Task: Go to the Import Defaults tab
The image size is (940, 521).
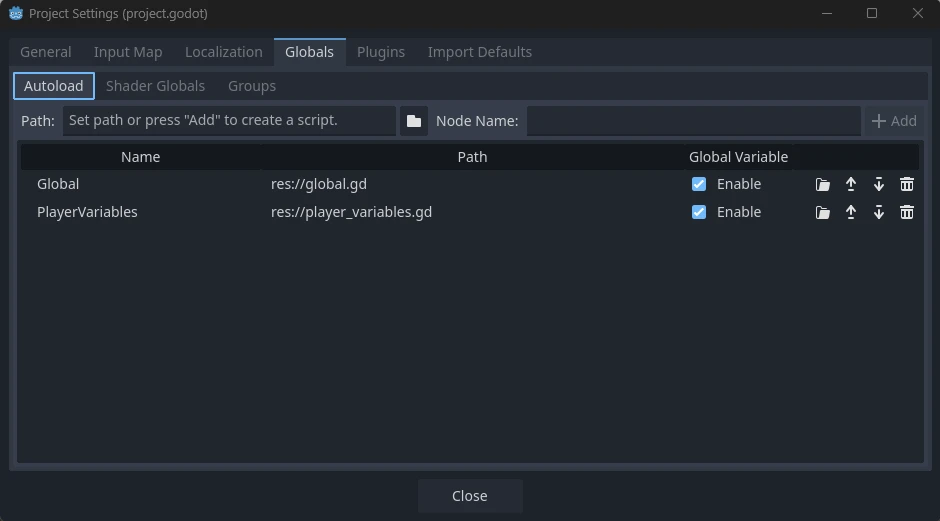Action: [479, 52]
